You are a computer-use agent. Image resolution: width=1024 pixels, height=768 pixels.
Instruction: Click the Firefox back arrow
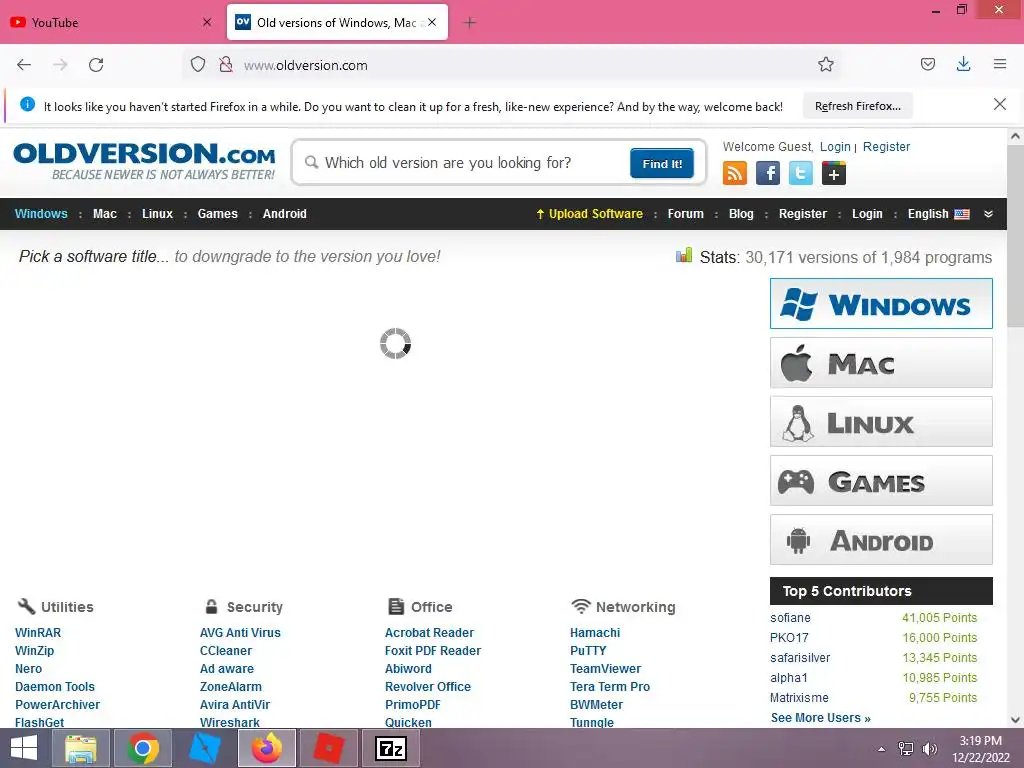(x=24, y=65)
